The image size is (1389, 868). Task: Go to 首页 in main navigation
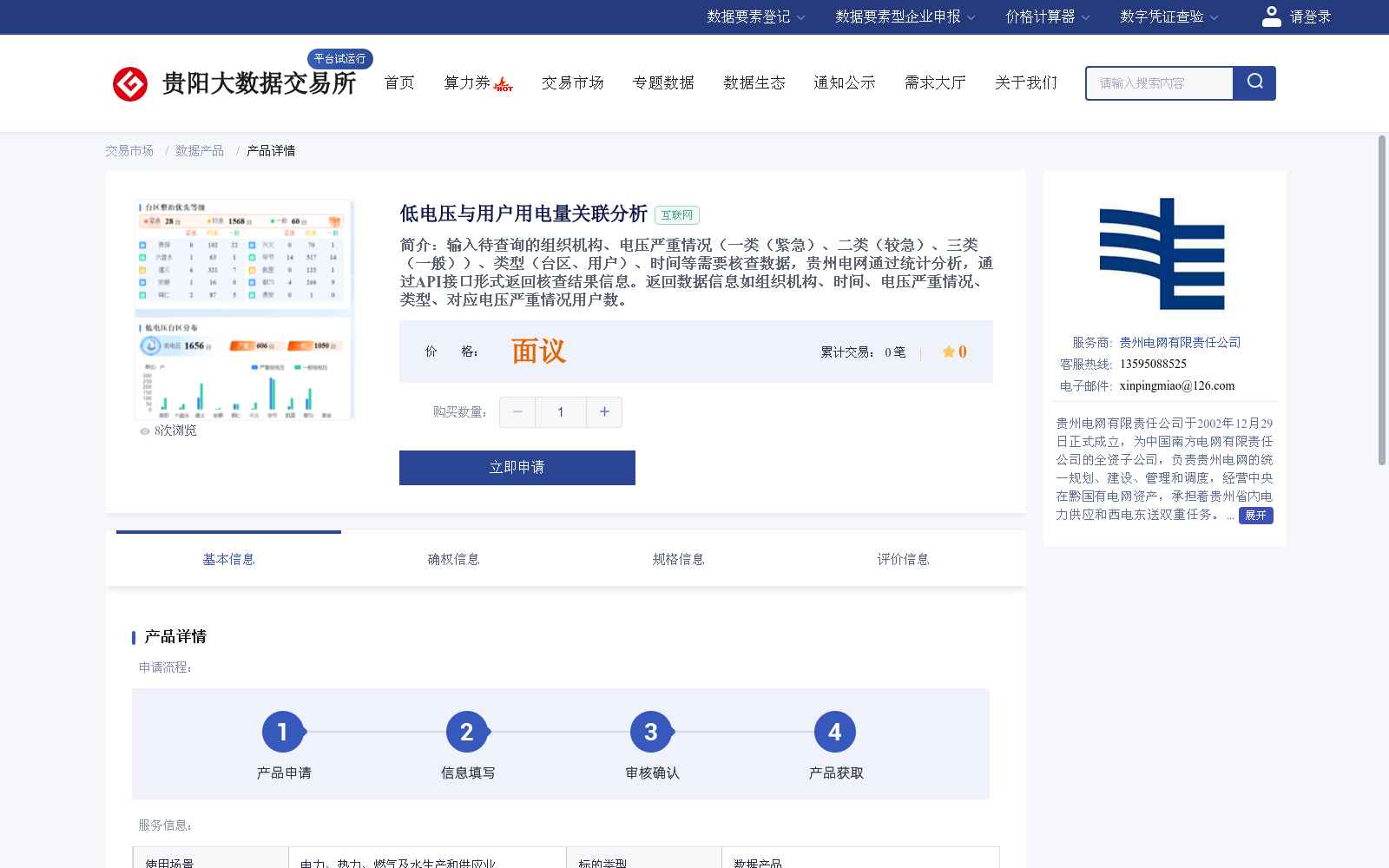click(399, 82)
